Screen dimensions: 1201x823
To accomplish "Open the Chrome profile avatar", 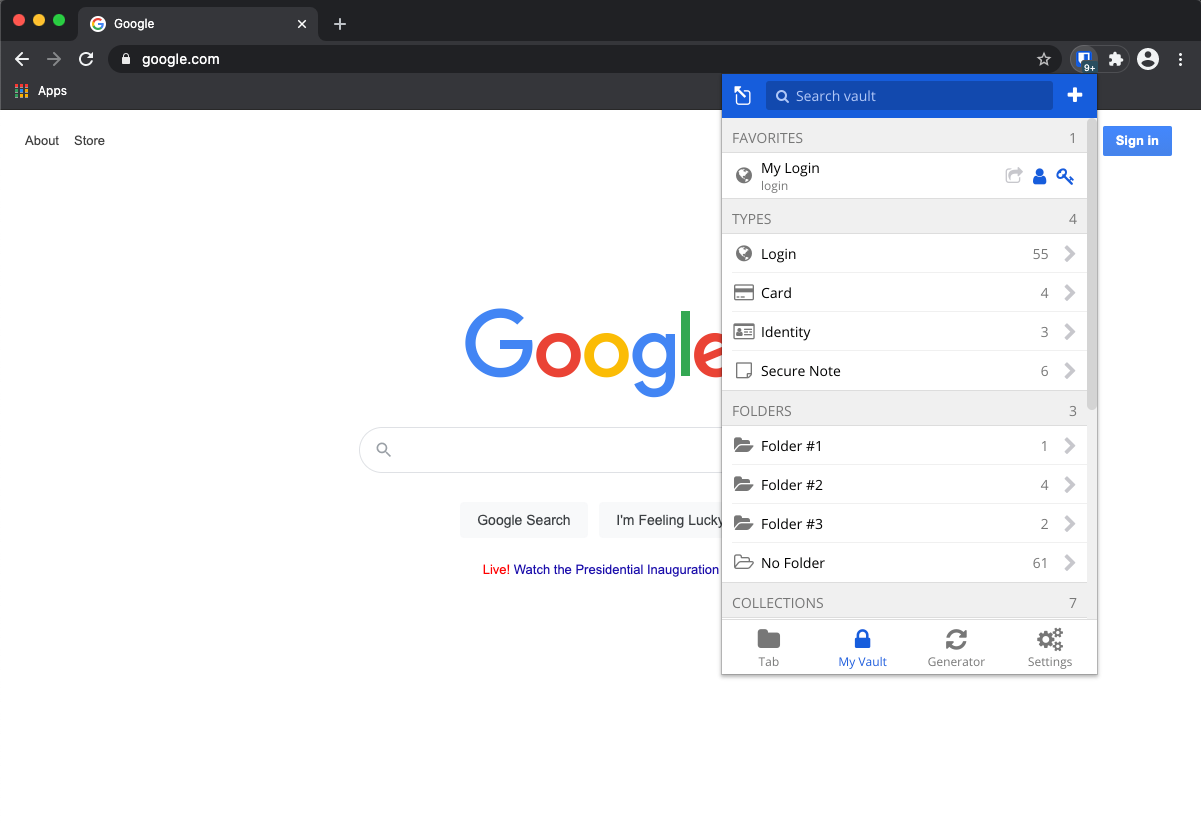I will click(x=1148, y=59).
